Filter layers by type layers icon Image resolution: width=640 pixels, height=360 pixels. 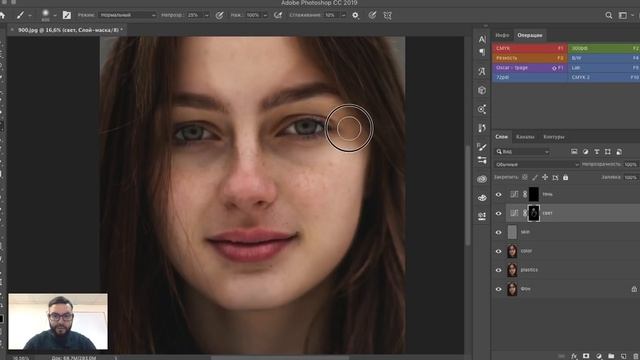(x=597, y=151)
